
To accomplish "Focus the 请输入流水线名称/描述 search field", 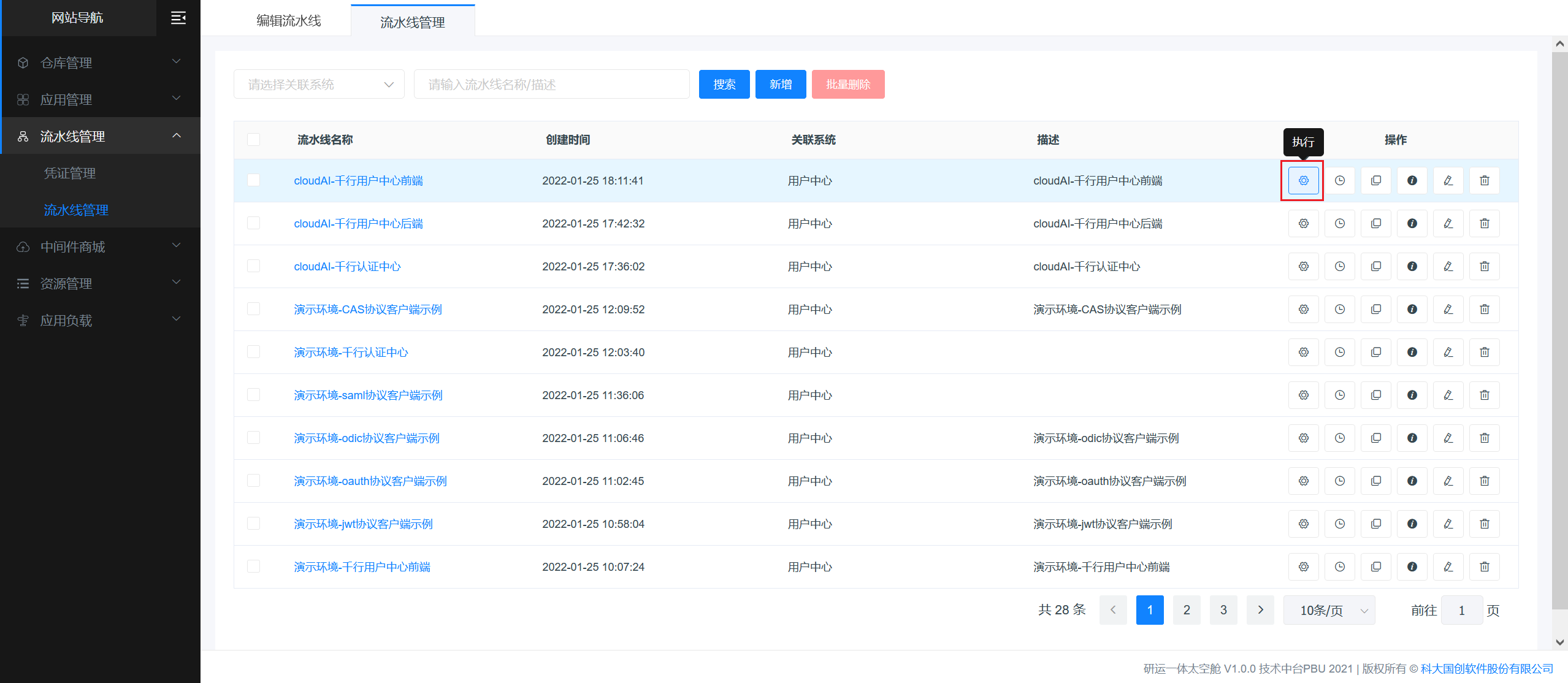I will click(x=551, y=84).
